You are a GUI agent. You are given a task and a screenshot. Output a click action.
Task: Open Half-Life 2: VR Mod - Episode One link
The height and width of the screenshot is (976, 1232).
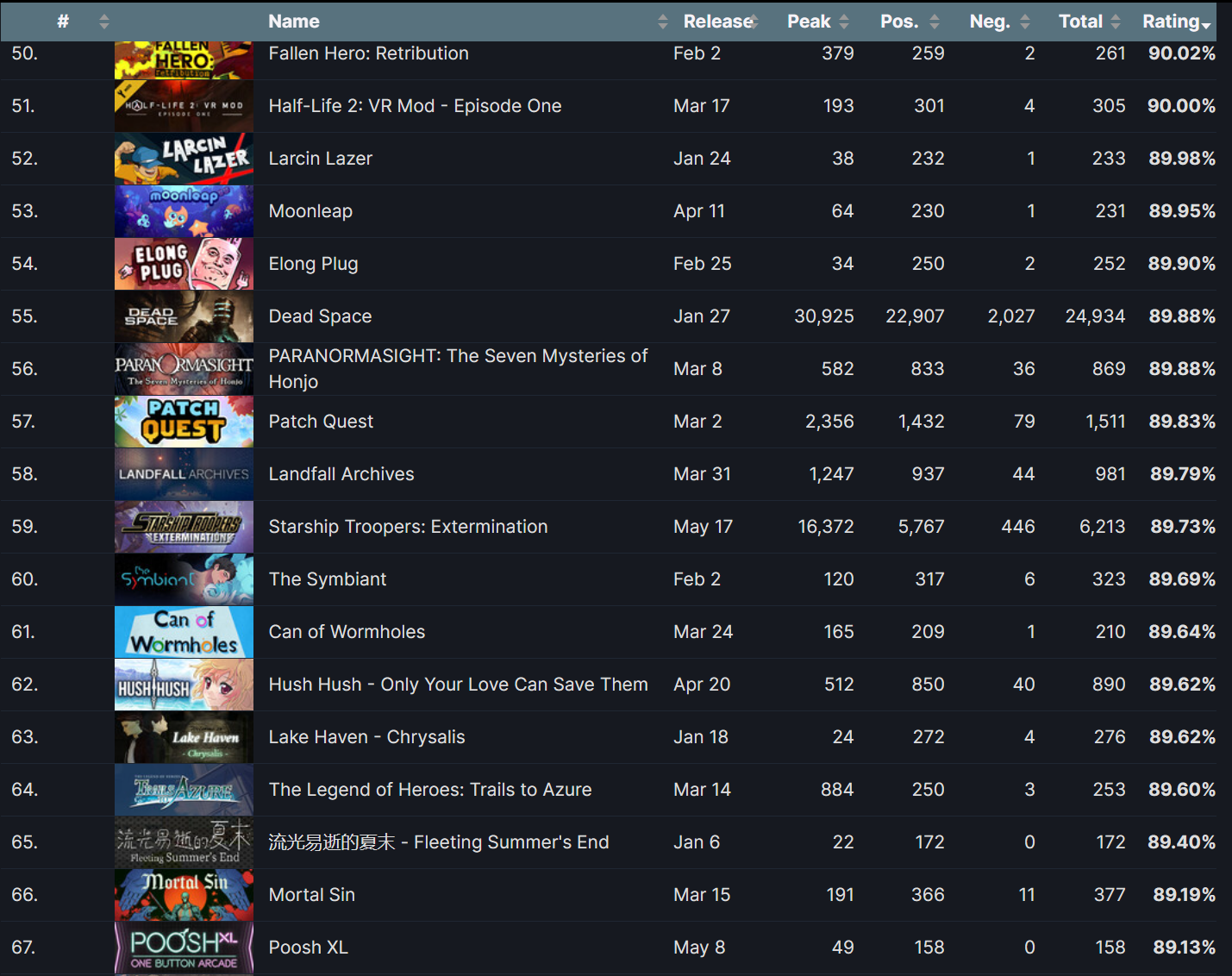pyautogui.click(x=415, y=106)
